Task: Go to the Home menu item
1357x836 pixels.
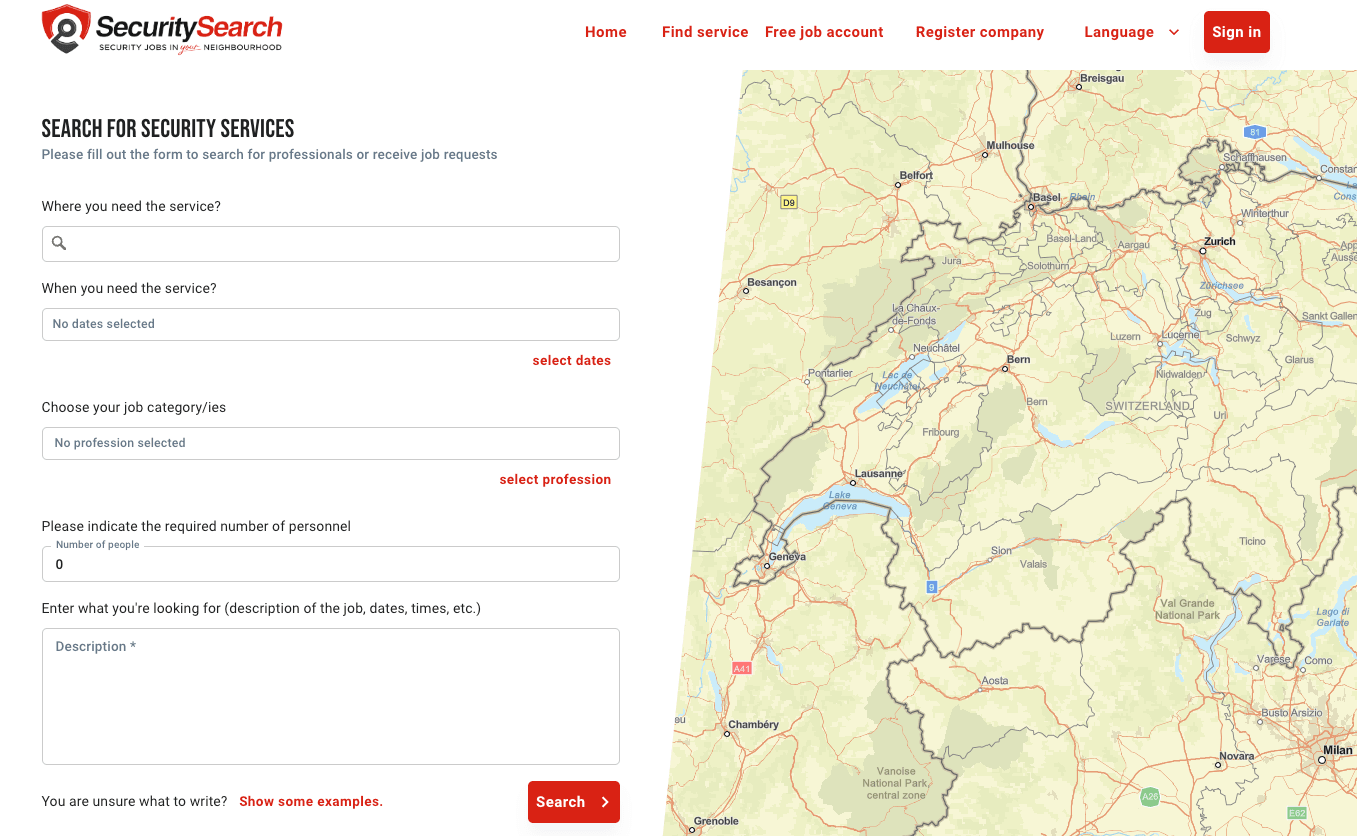Action: [605, 32]
